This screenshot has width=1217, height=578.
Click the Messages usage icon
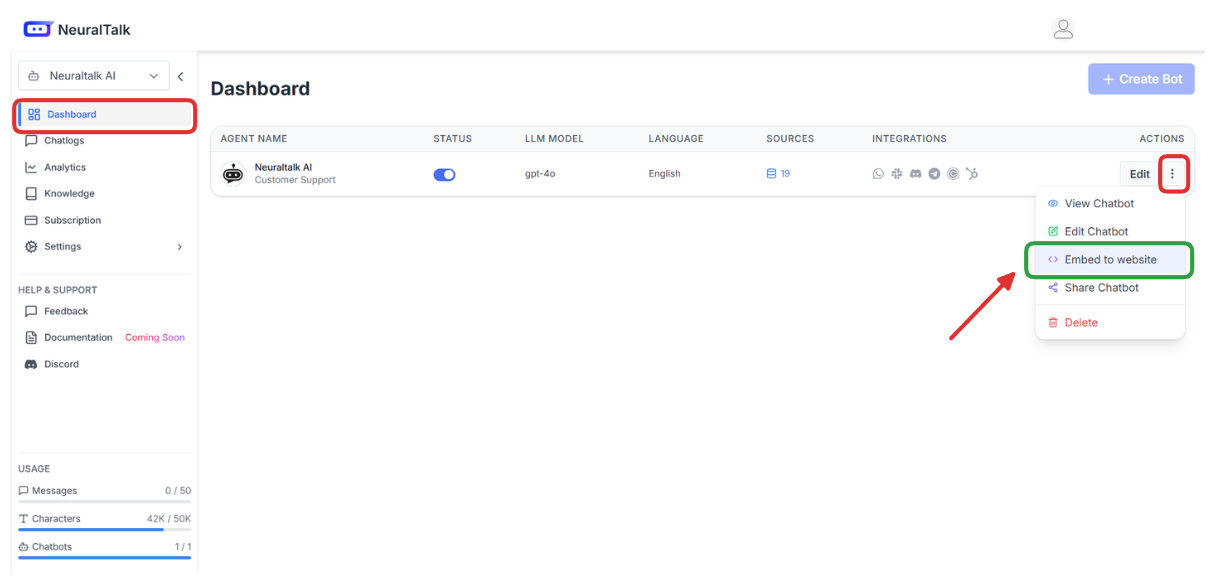pyautogui.click(x=24, y=491)
